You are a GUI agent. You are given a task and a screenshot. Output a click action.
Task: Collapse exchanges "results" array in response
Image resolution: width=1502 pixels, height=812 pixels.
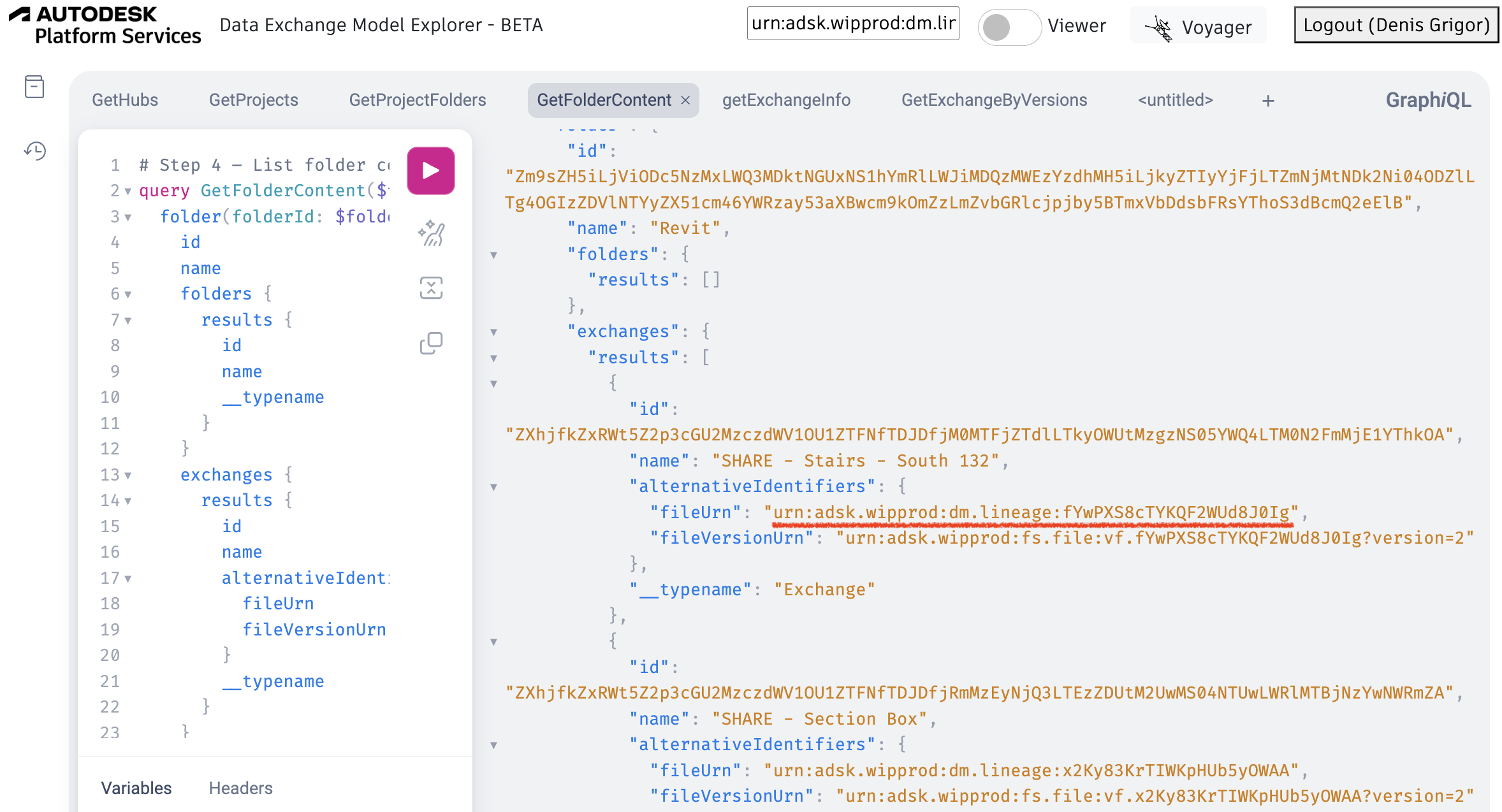click(x=493, y=358)
